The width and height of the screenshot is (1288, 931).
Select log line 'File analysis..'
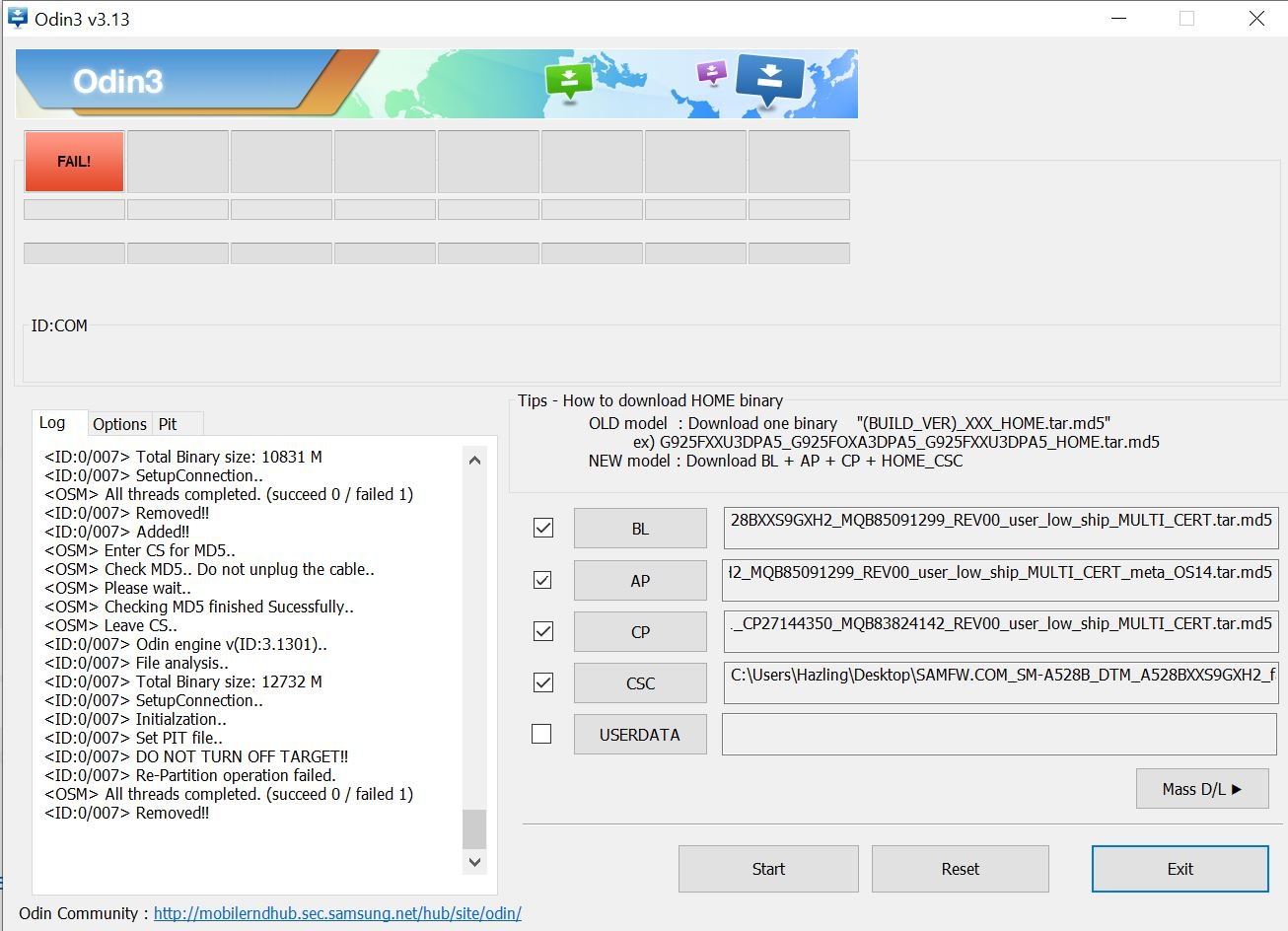[136, 663]
